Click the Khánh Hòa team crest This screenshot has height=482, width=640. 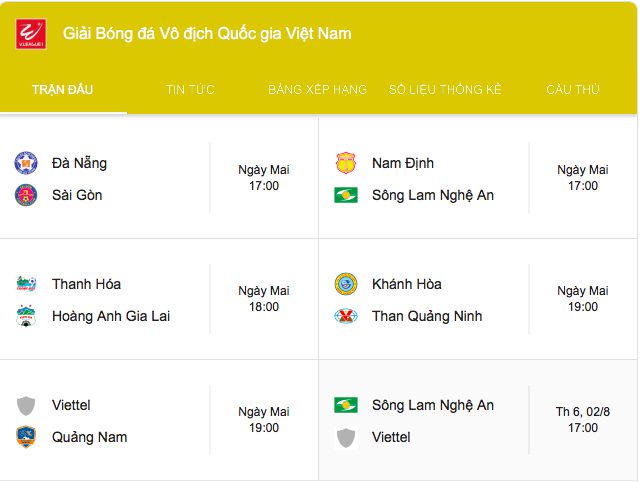pos(346,284)
